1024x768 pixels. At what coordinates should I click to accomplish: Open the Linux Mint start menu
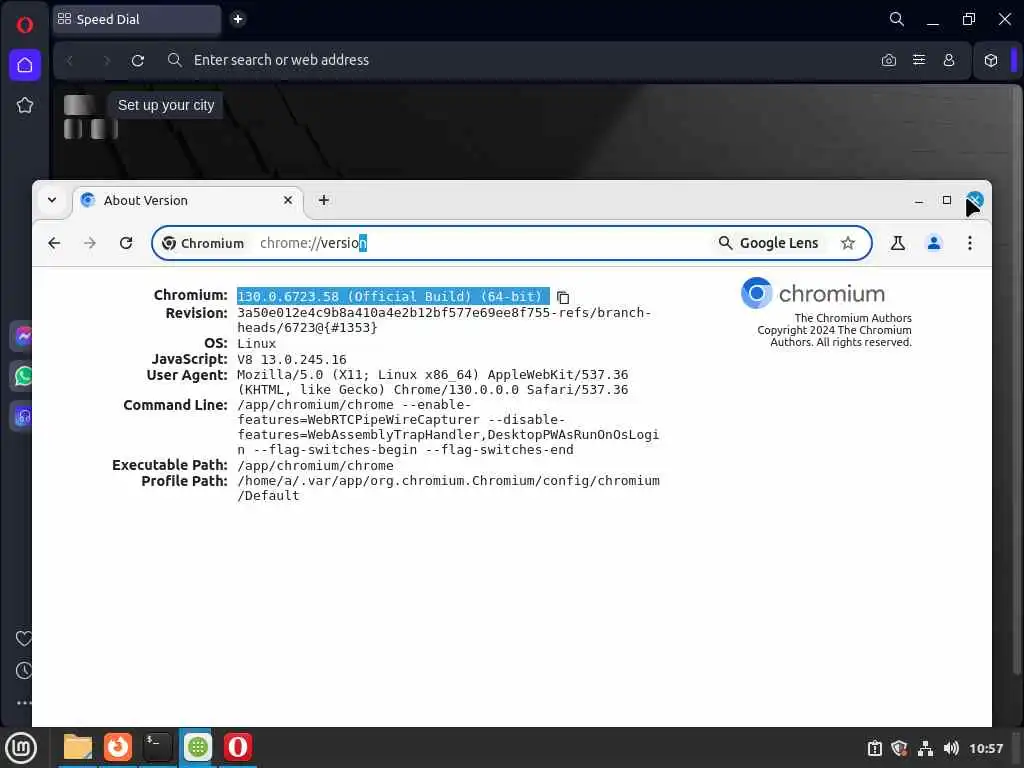tap(22, 747)
